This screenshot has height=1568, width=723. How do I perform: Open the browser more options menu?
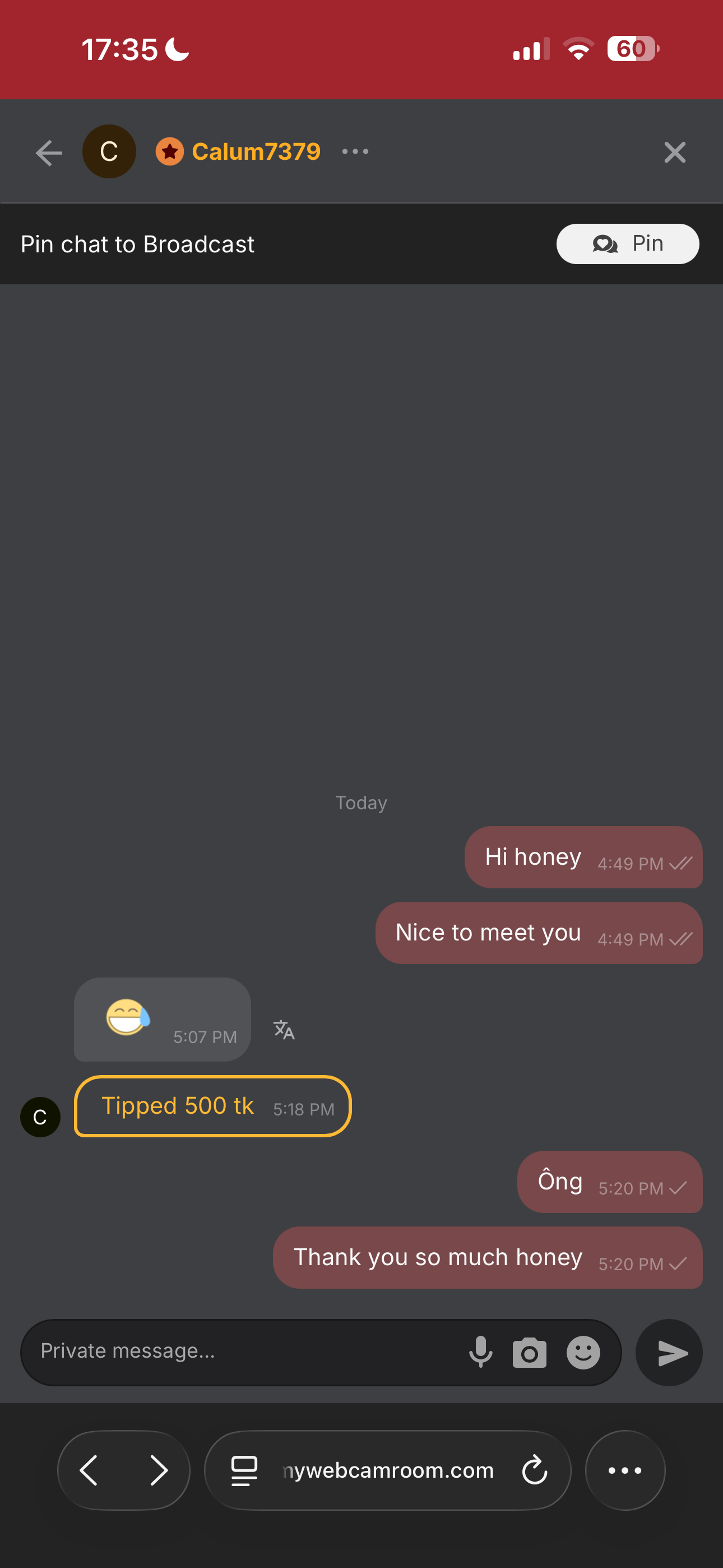click(x=625, y=1470)
